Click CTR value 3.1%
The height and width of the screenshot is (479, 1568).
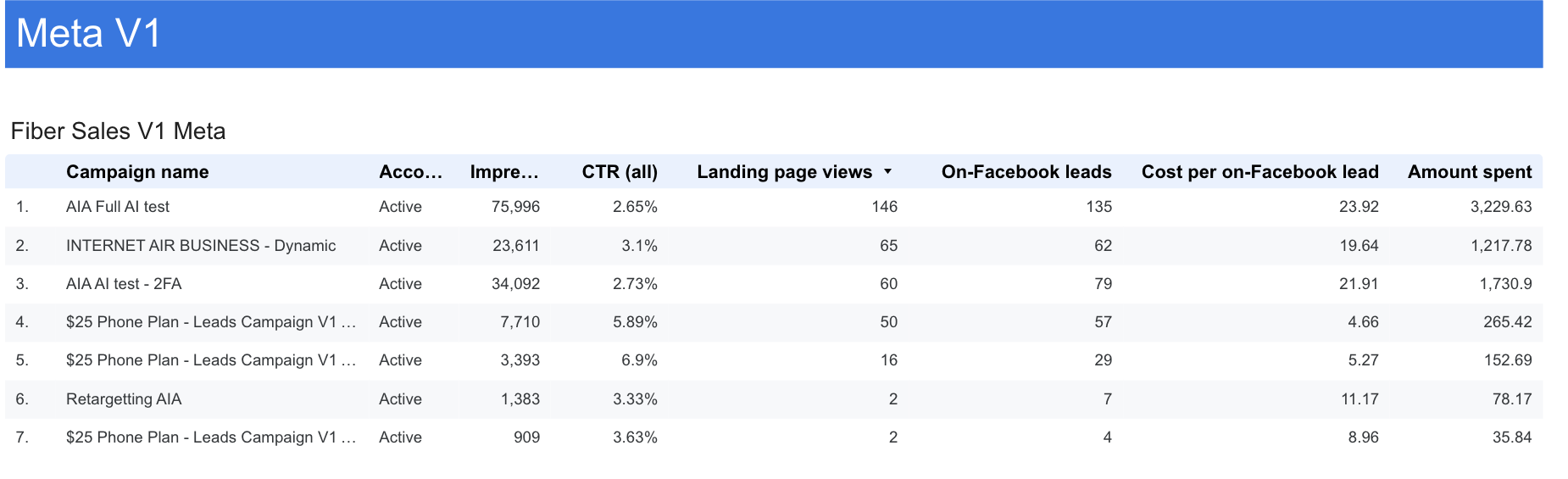click(639, 246)
